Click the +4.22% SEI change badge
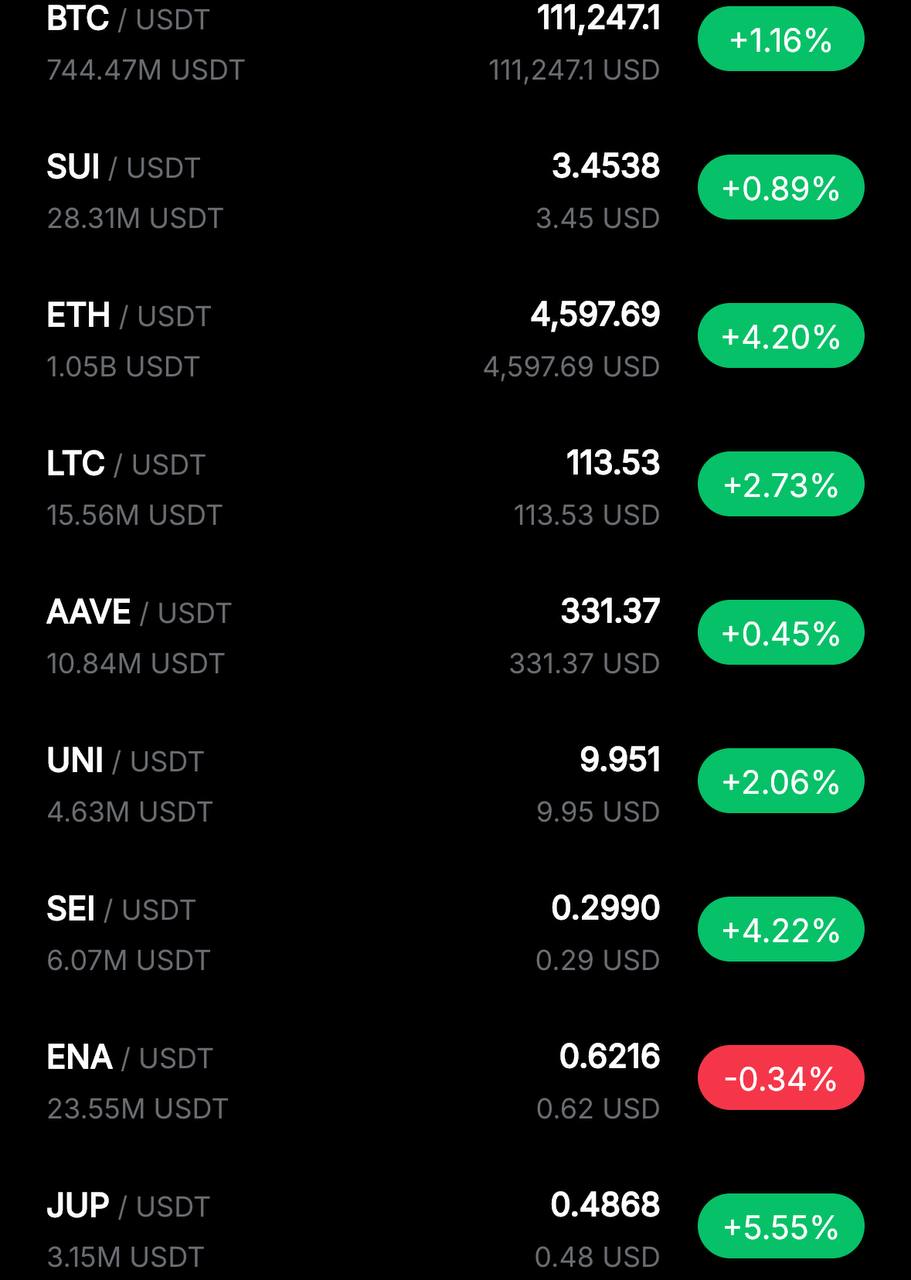 780,930
